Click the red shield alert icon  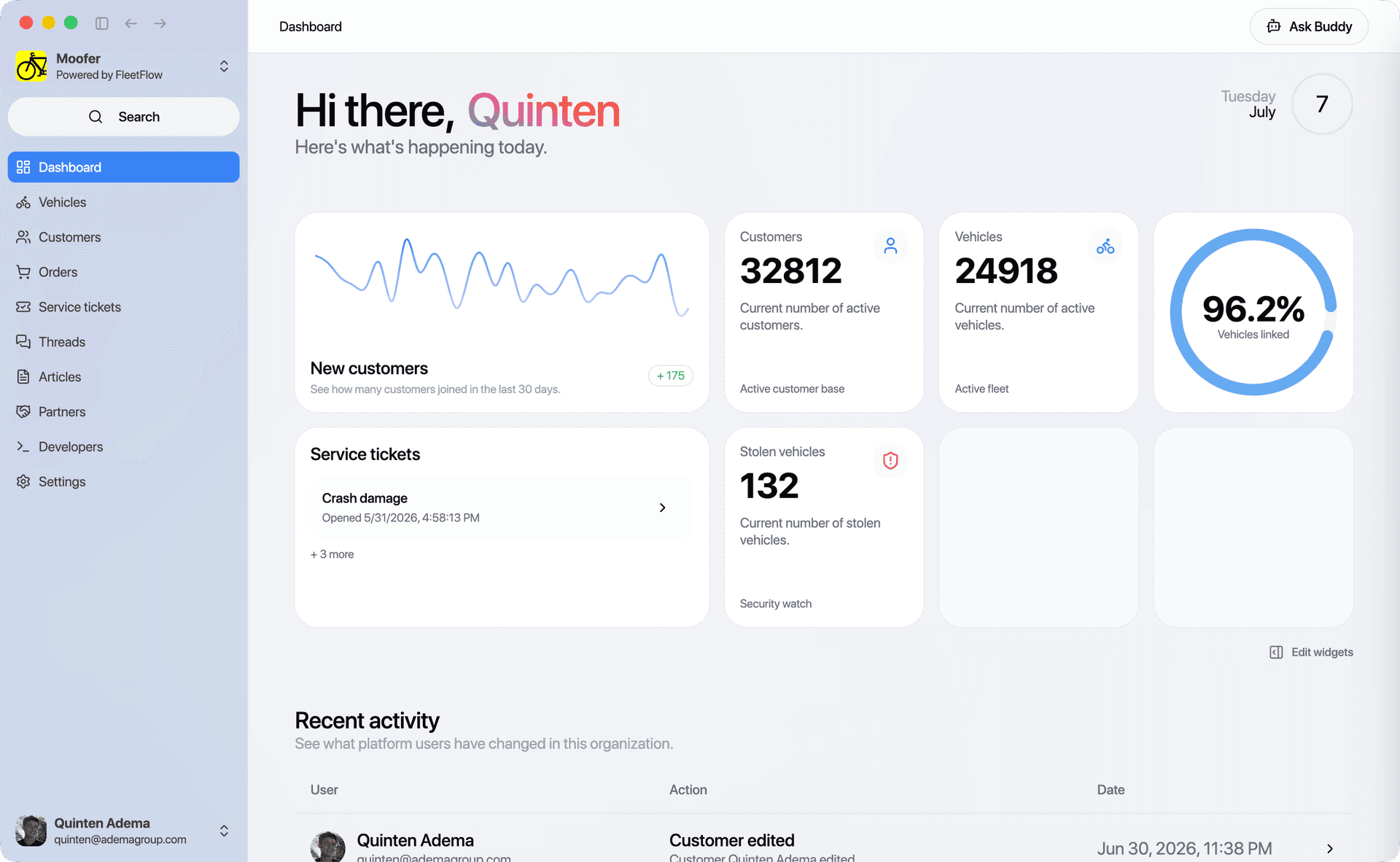click(x=890, y=461)
